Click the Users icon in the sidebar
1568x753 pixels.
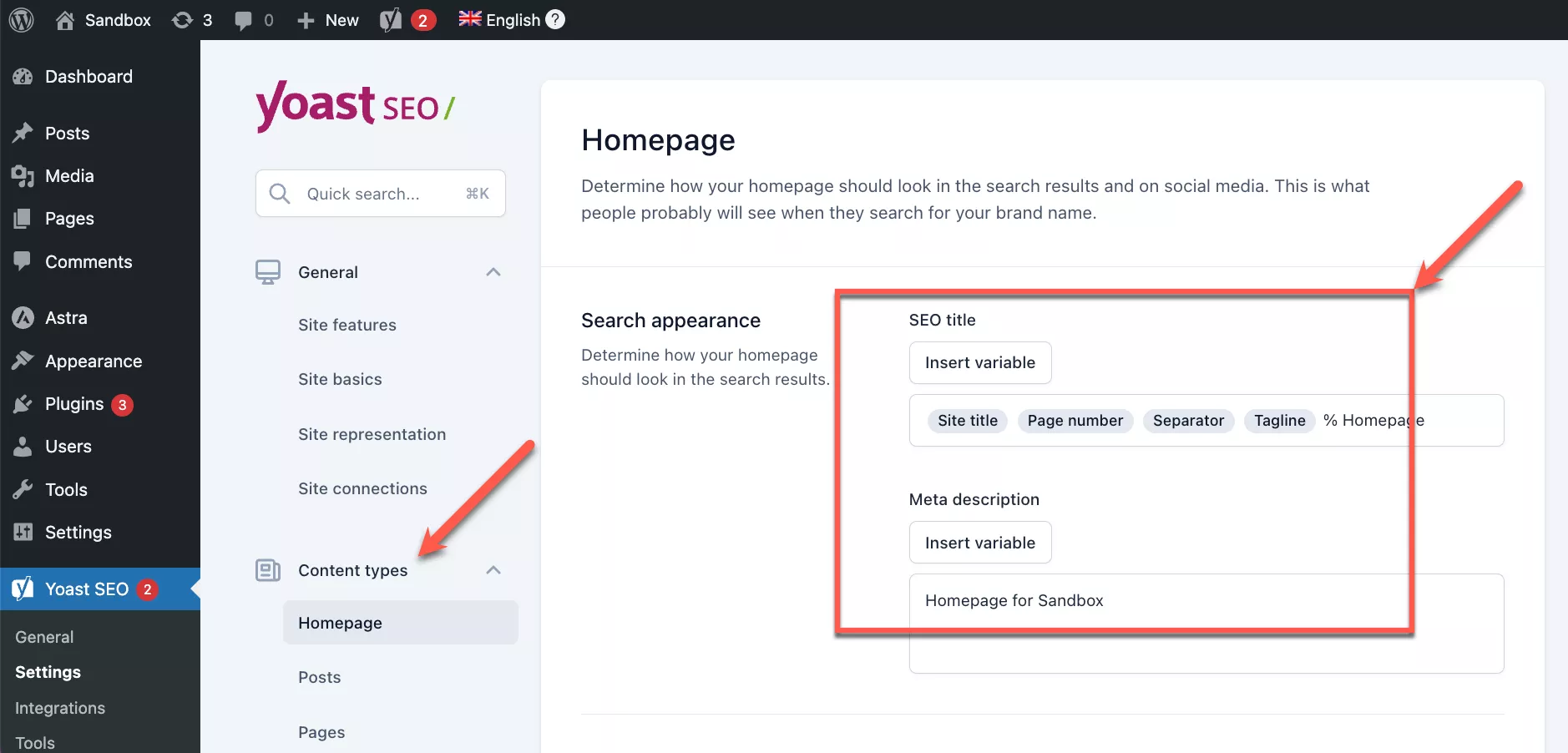(23, 446)
